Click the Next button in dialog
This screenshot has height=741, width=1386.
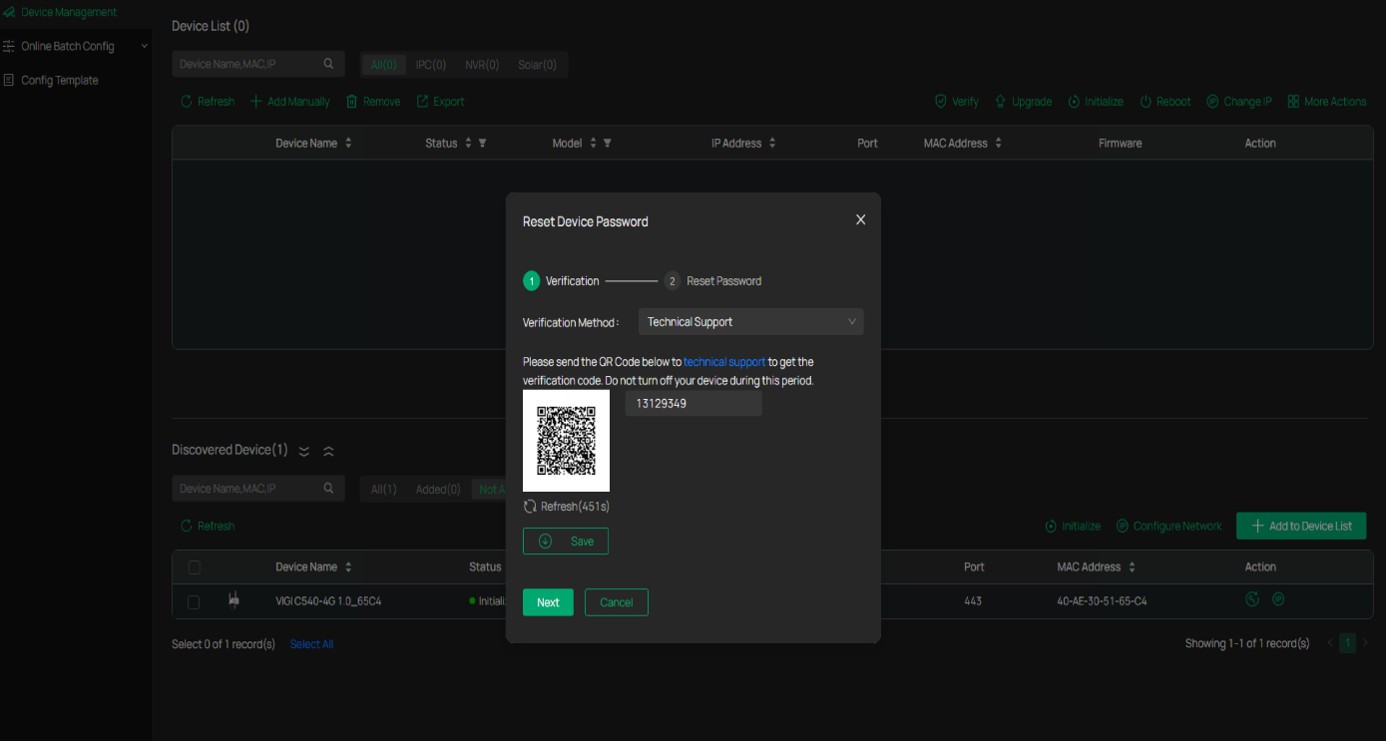tap(548, 602)
